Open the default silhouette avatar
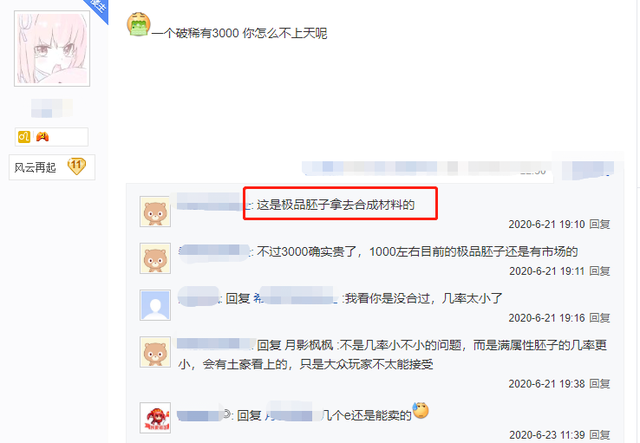This screenshot has width=640, height=443. (x=155, y=305)
